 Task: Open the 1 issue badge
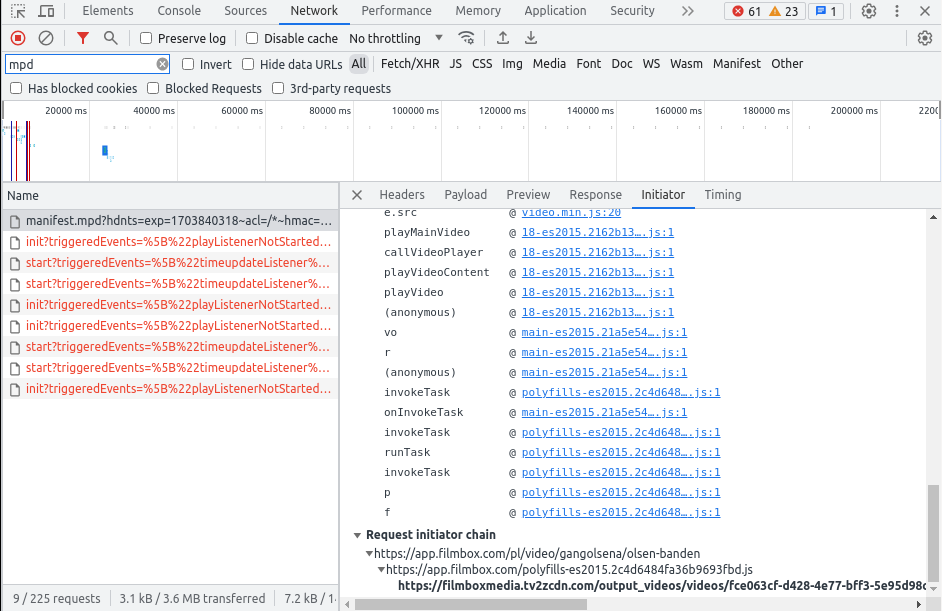(826, 11)
